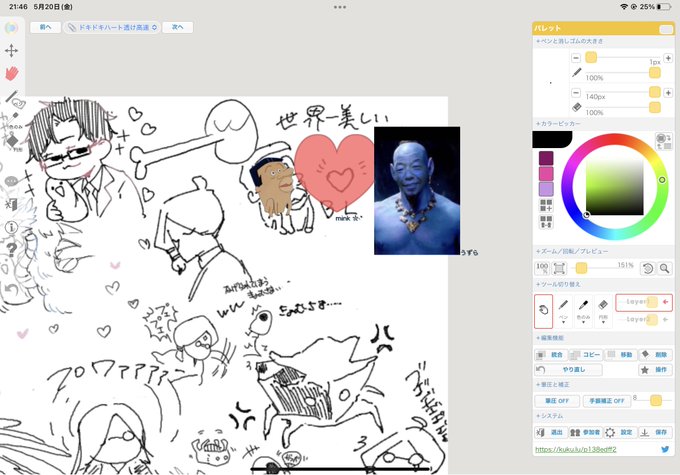Viewport: 680px width, 475px height.
Task: Click the exit door icon in left sidebar
Action: (12, 204)
